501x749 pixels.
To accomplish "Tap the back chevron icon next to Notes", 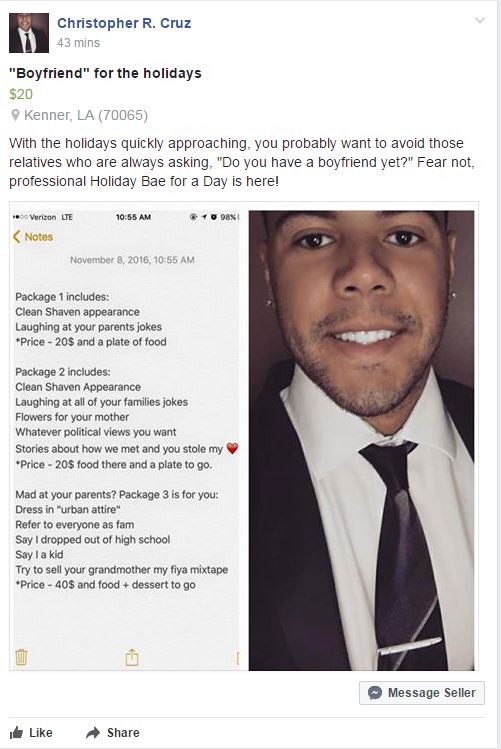I will (17, 236).
